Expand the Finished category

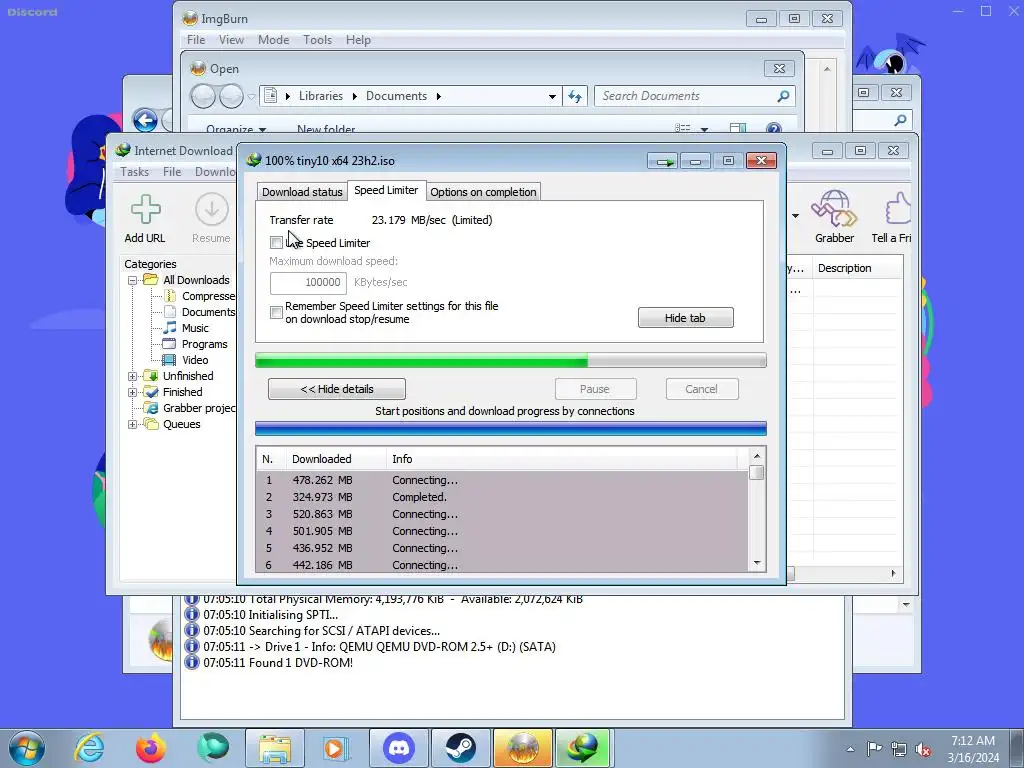[x=133, y=392]
